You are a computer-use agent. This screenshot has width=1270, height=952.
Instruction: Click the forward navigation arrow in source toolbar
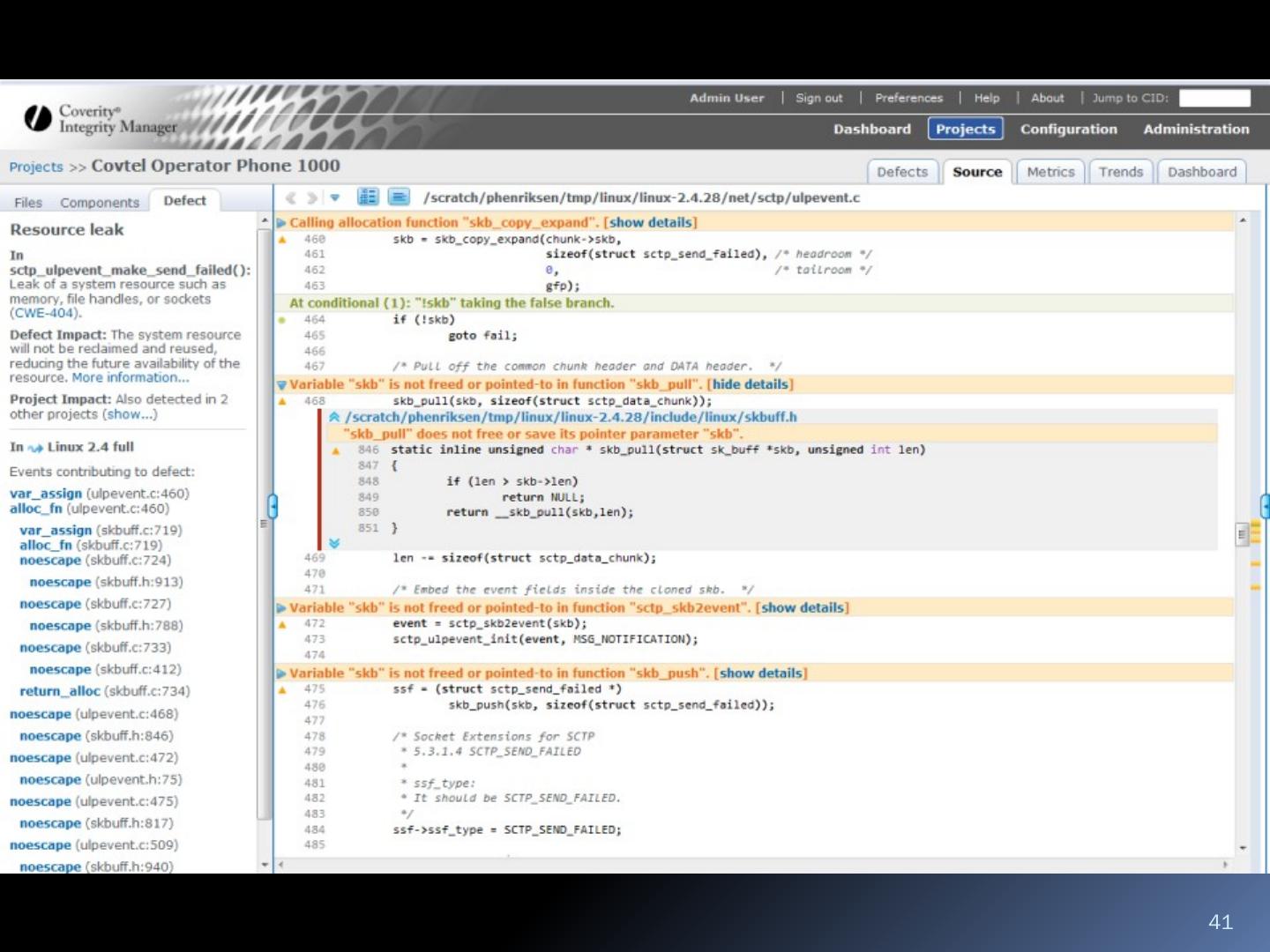click(311, 197)
